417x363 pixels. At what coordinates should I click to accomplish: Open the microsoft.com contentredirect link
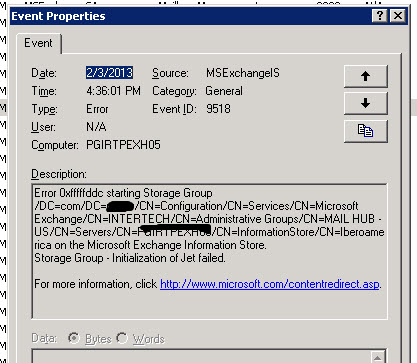coord(270,284)
